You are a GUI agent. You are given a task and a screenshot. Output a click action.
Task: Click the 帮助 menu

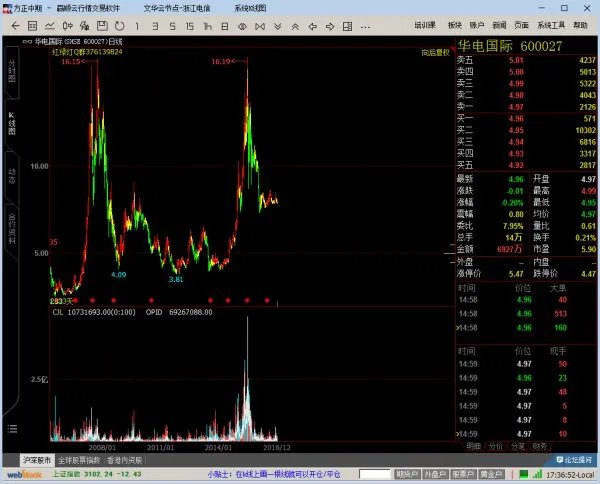click(583, 24)
